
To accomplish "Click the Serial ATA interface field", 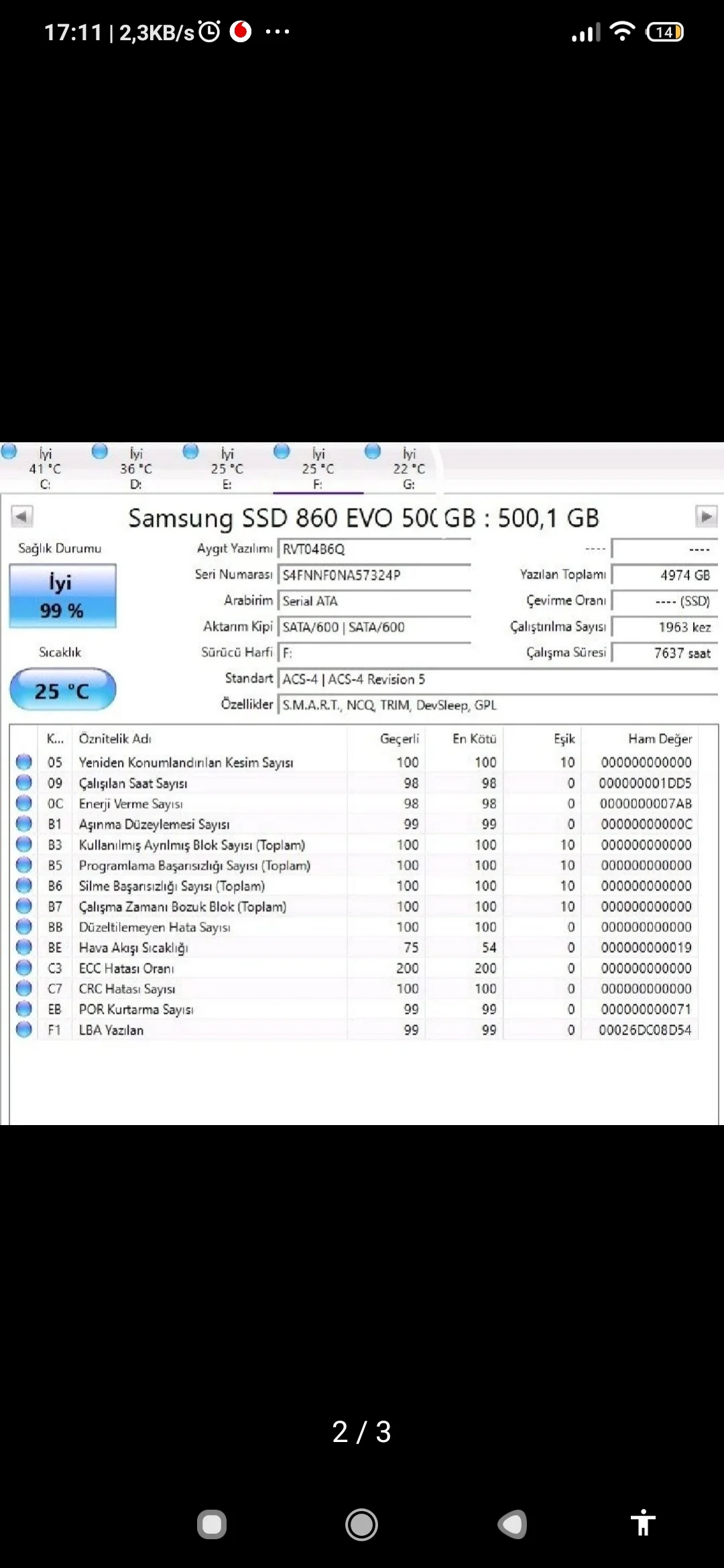I will 375,601.
